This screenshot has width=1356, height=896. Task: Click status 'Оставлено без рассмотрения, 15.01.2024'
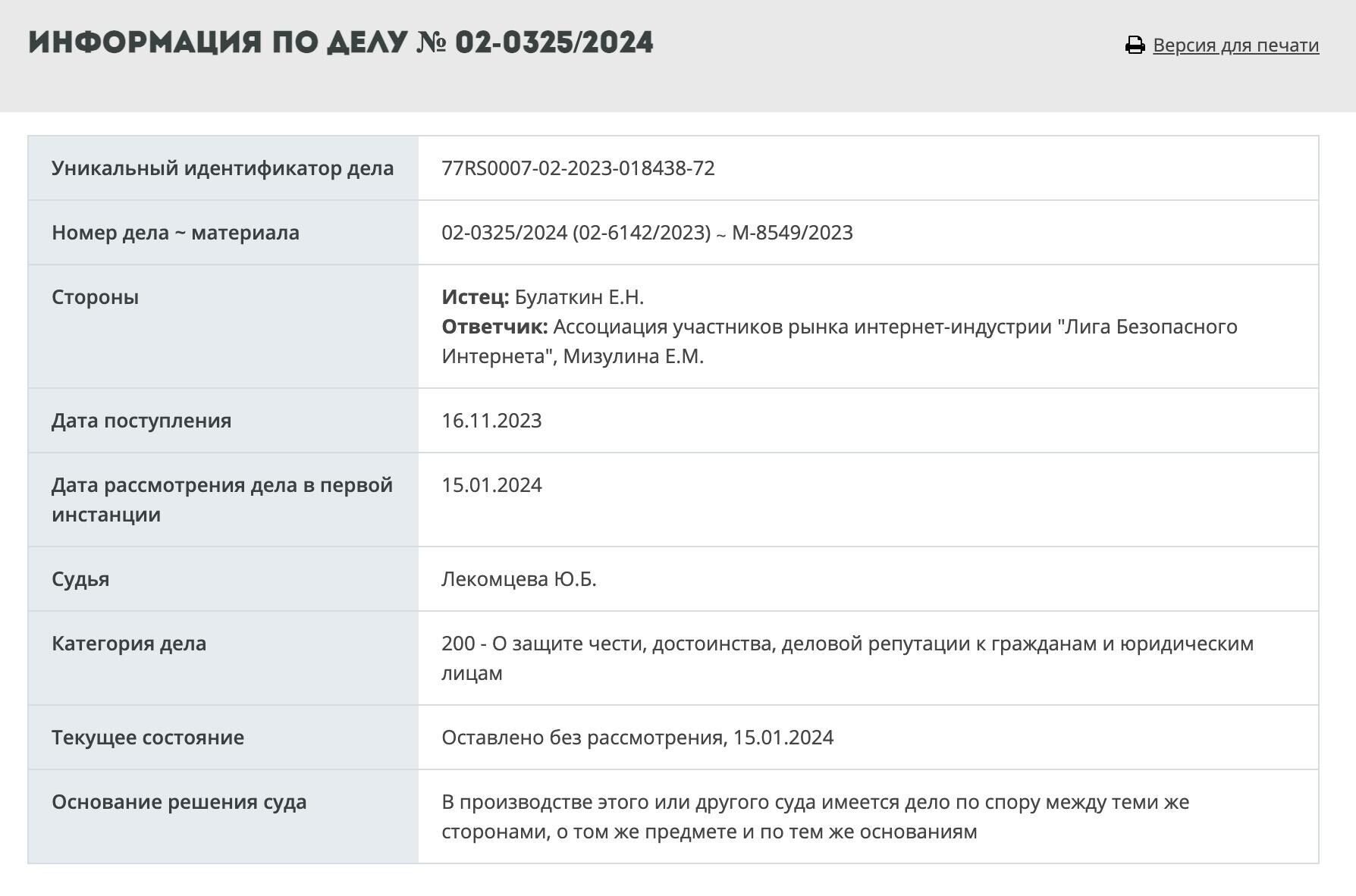pyautogui.click(x=637, y=738)
